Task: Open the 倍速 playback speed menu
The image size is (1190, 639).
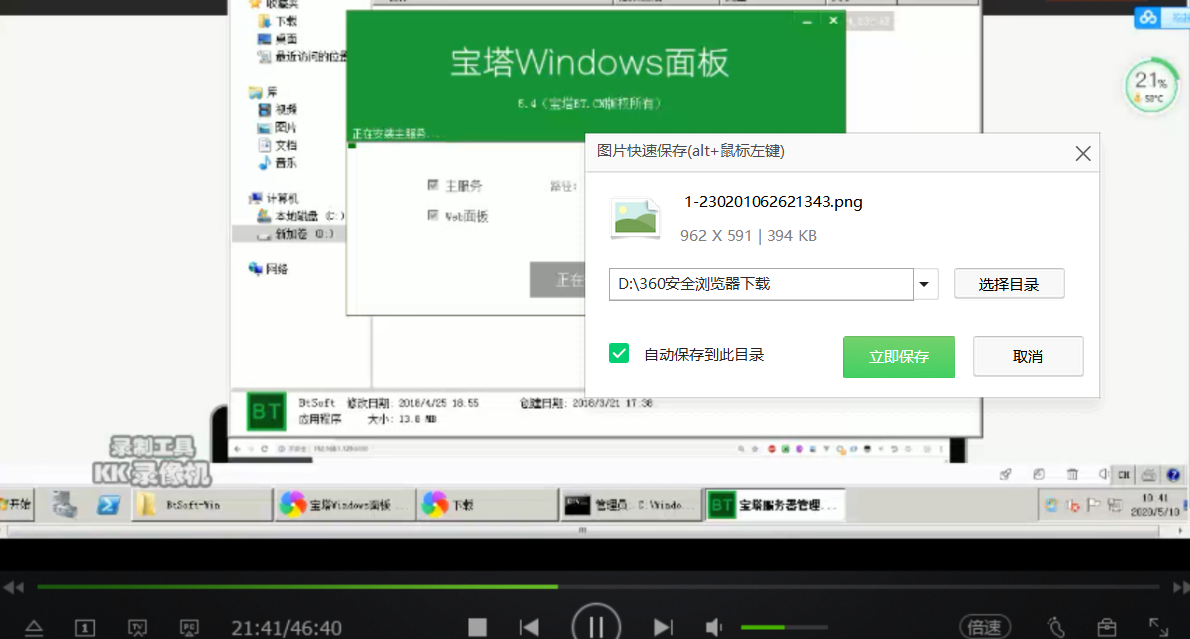Action: tap(984, 628)
